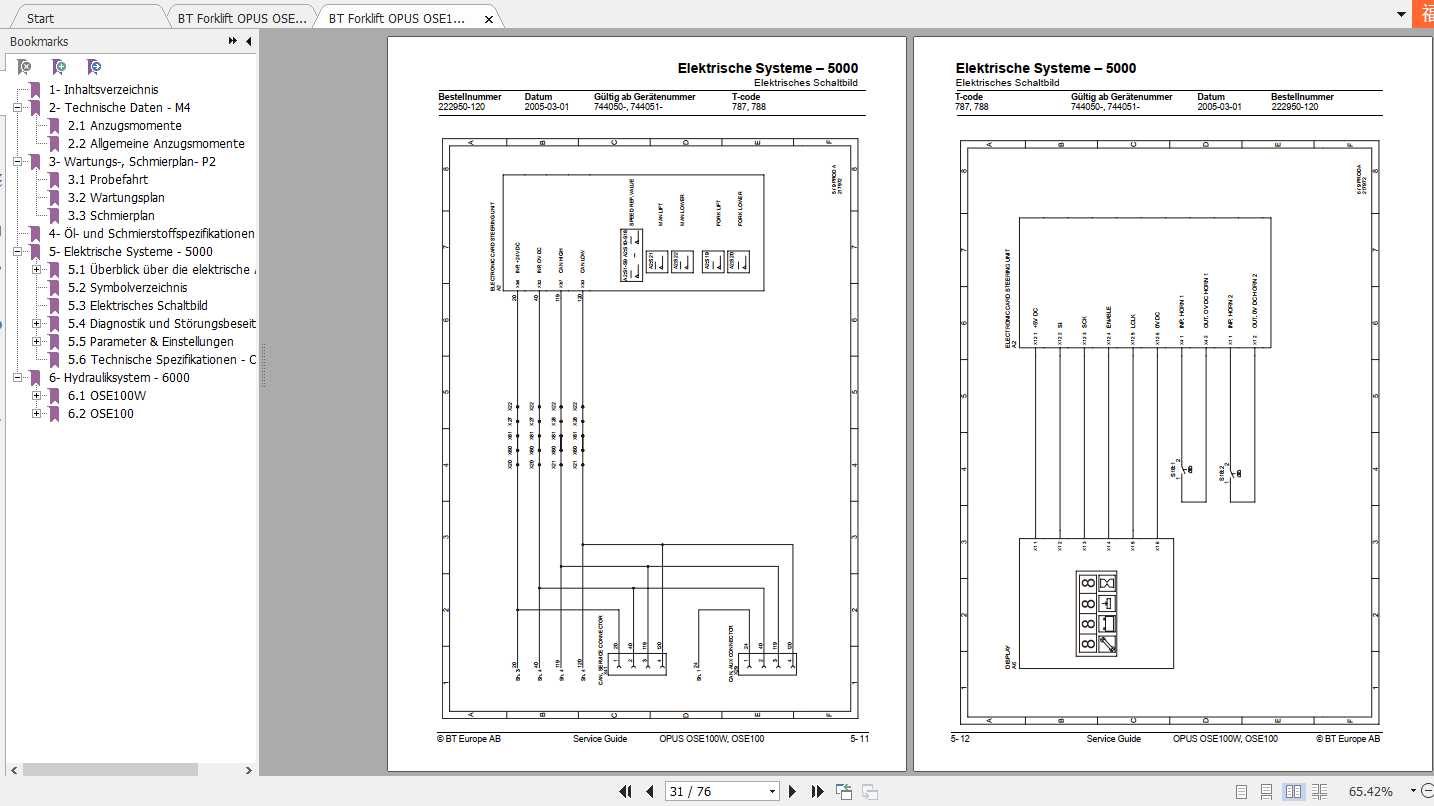Go to next page arrow

[792, 791]
